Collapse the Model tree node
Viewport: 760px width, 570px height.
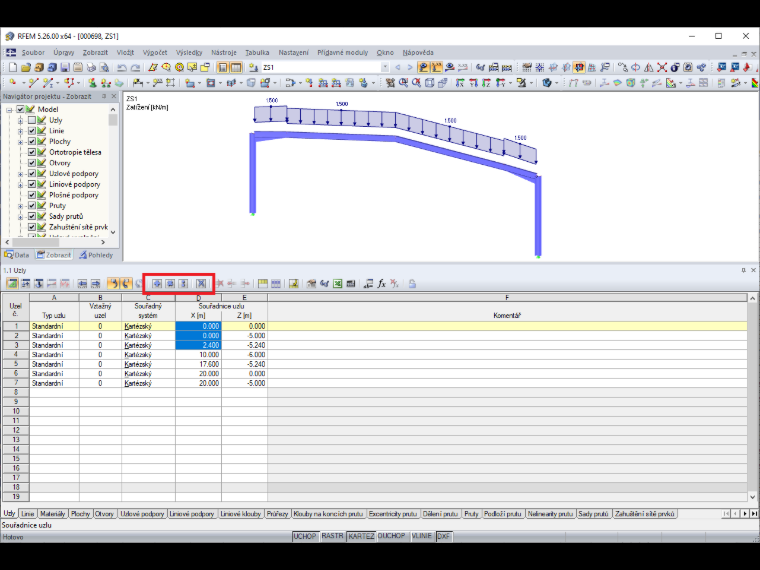tap(9, 110)
